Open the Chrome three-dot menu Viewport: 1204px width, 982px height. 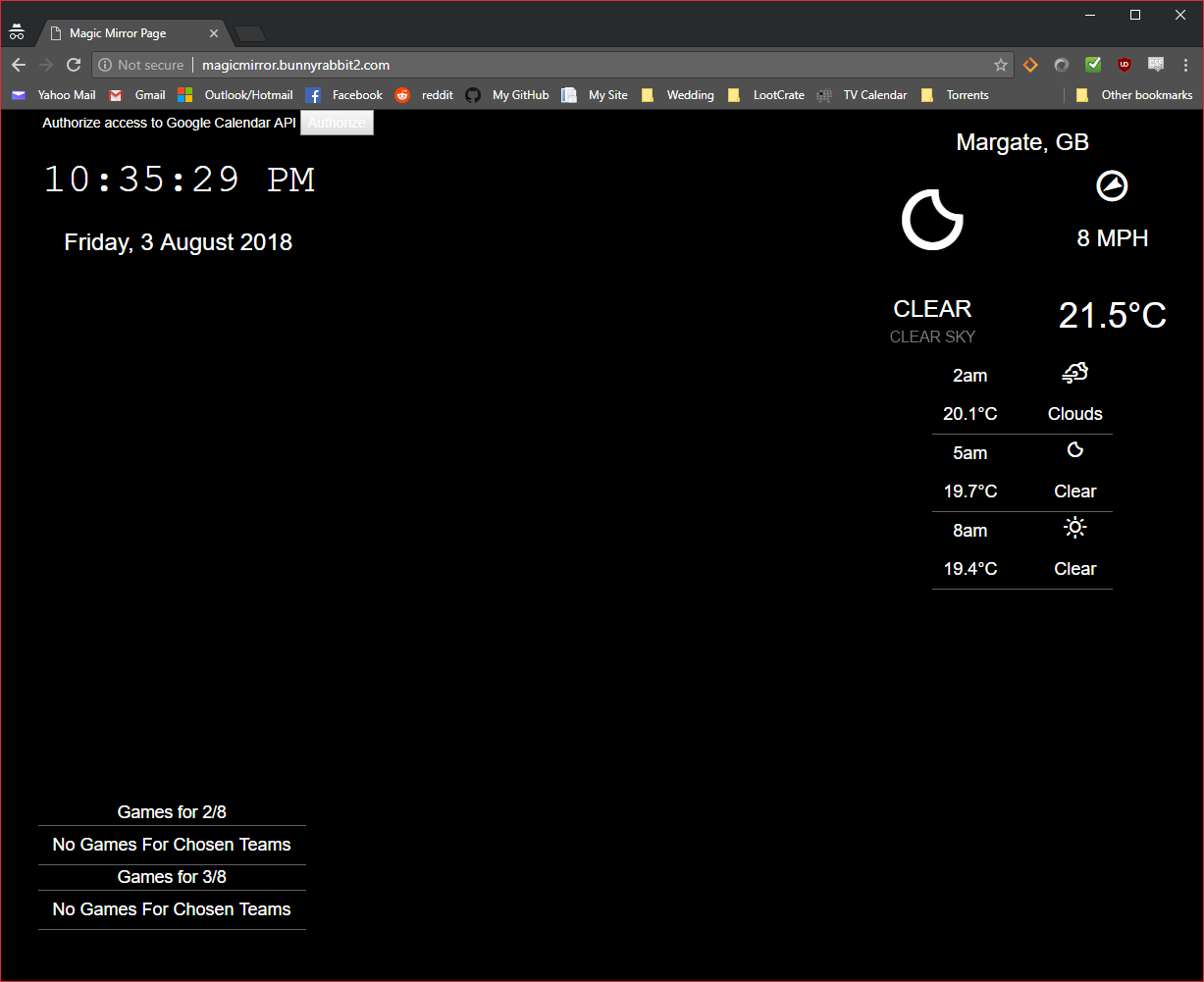[1185, 65]
